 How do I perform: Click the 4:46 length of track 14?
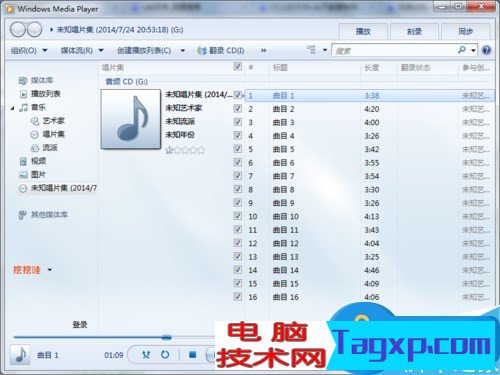click(372, 270)
